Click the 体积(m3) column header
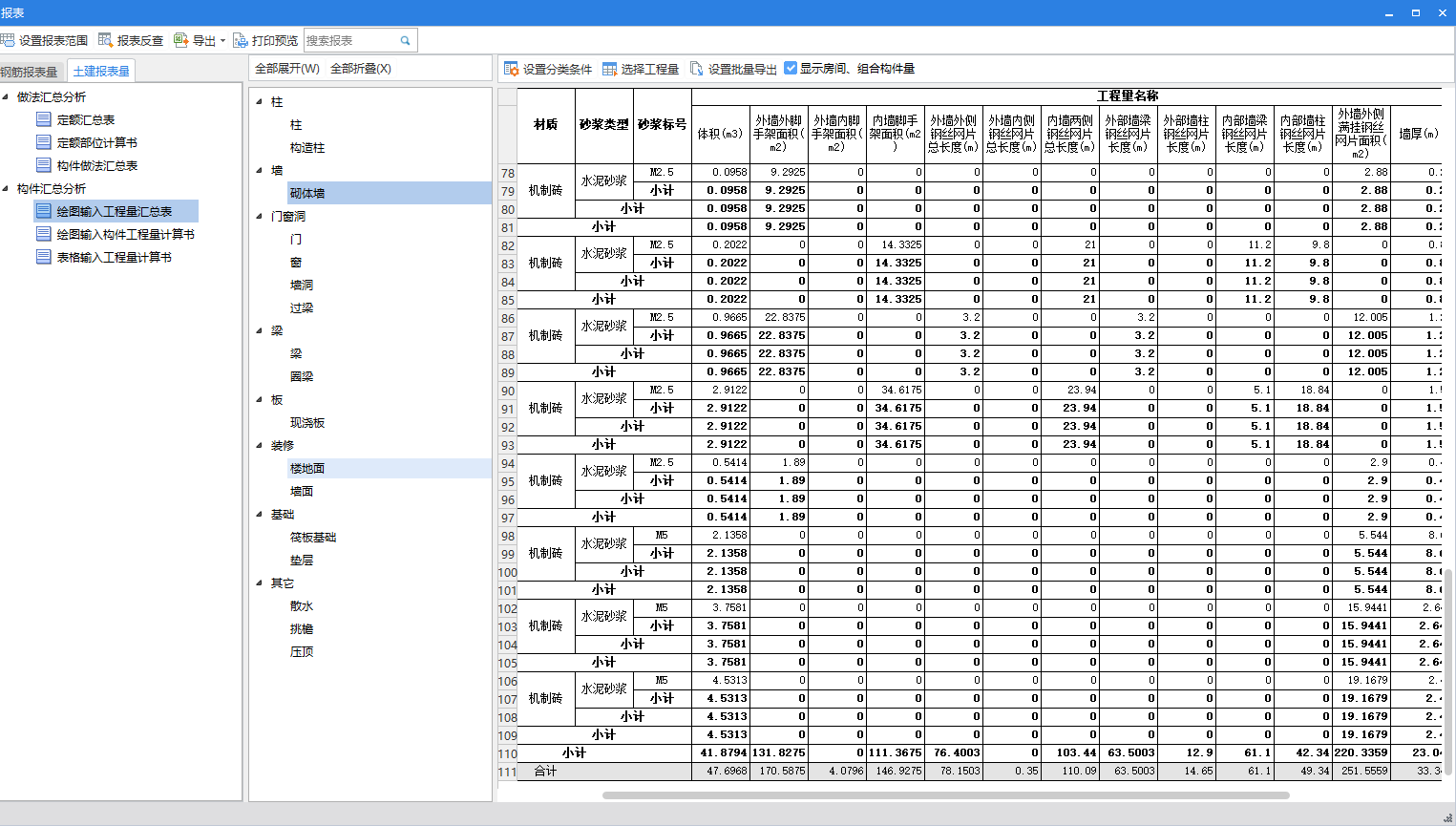This screenshot has height=826, width=1456. pyautogui.click(x=720, y=134)
